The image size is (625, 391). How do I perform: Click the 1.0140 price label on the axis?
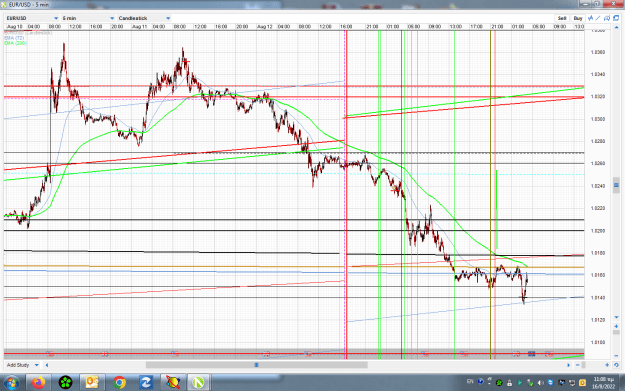[597, 298]
